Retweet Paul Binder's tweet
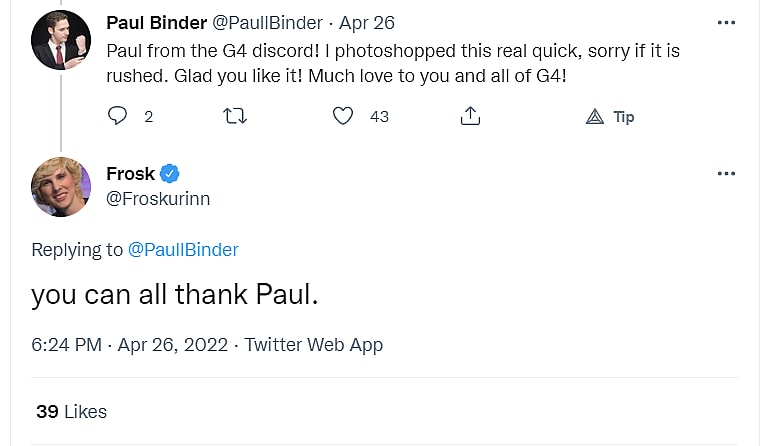The image size is (768, 446). [233, 117]
